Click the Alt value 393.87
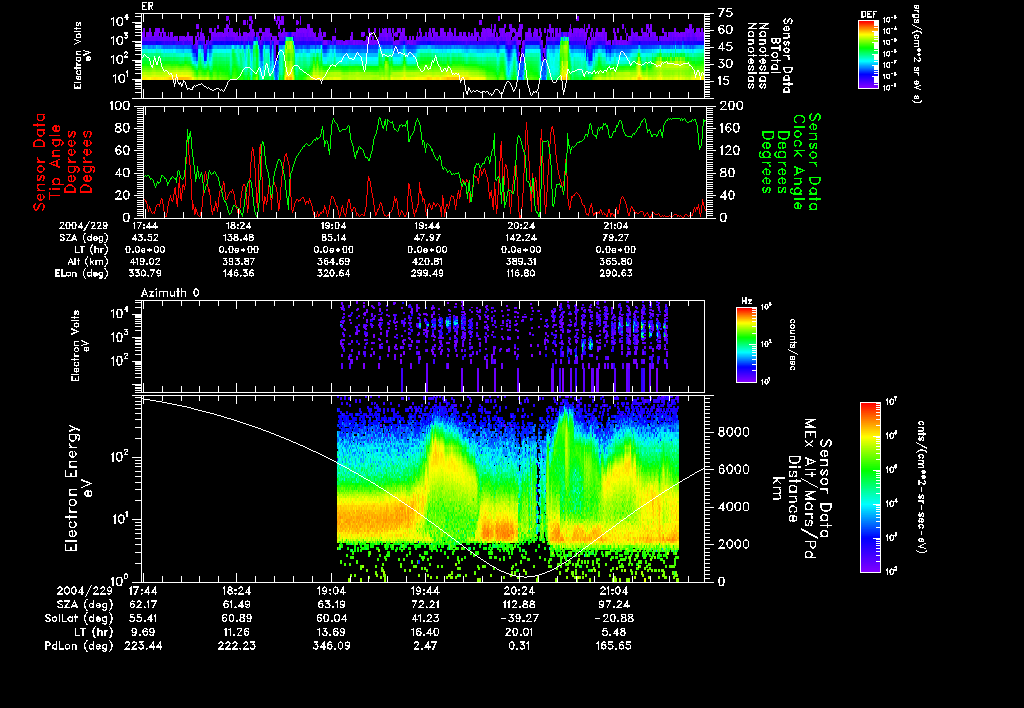 click(238, 261)
